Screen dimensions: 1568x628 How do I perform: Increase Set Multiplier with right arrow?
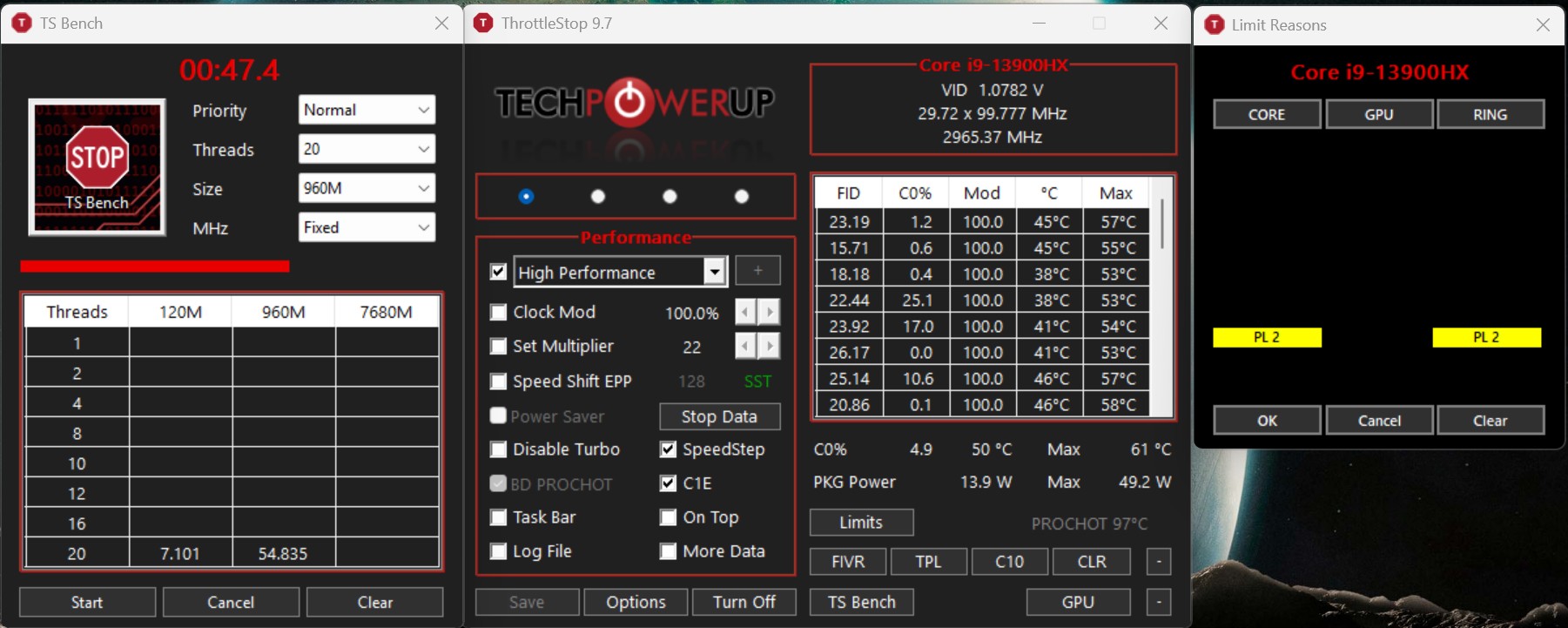769,347
